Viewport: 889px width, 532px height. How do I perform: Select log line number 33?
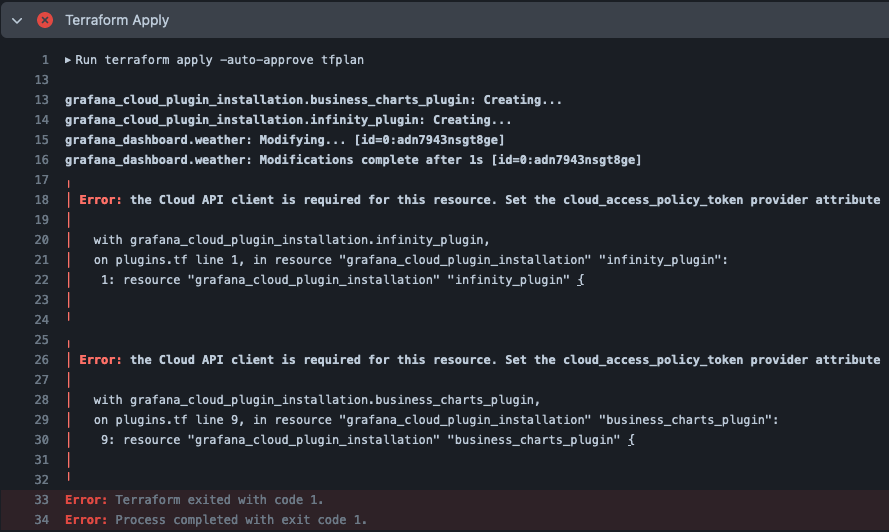point(42,500)
